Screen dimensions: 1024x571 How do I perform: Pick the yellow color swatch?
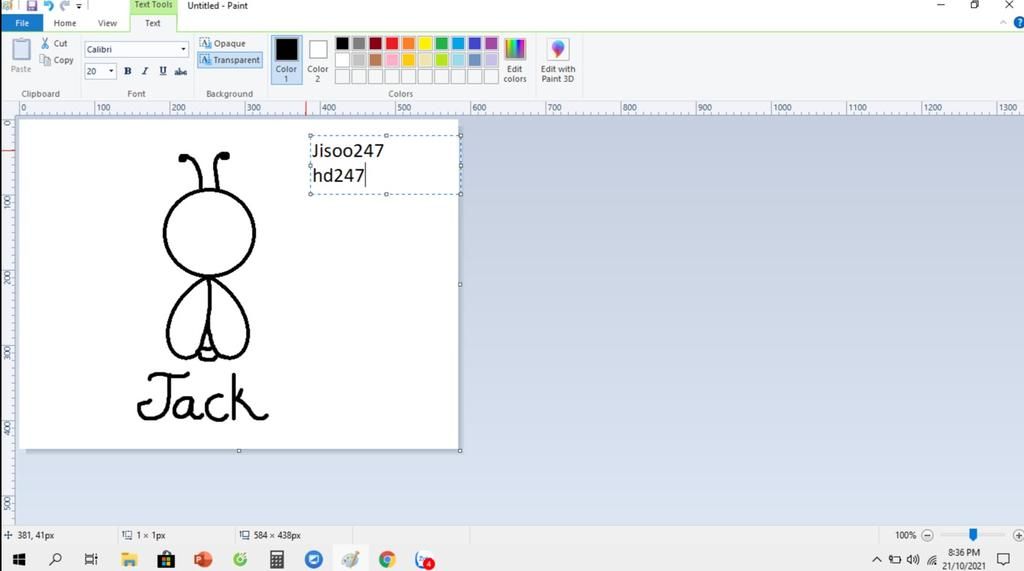tap(425, 44)
